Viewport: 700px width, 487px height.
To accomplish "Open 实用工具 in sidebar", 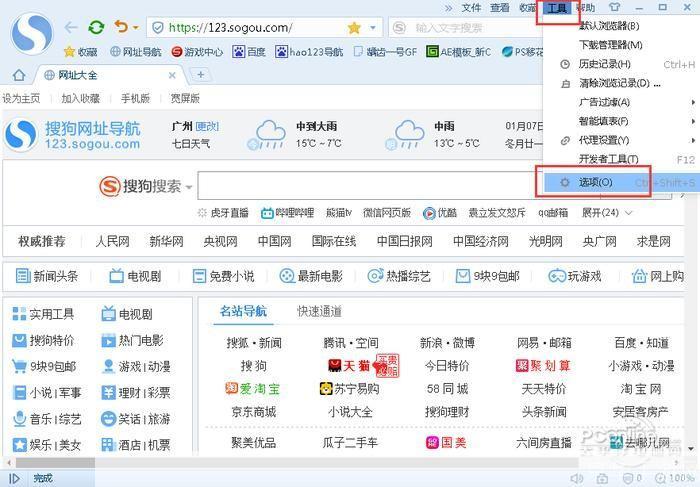I will [x=43, y=314].
